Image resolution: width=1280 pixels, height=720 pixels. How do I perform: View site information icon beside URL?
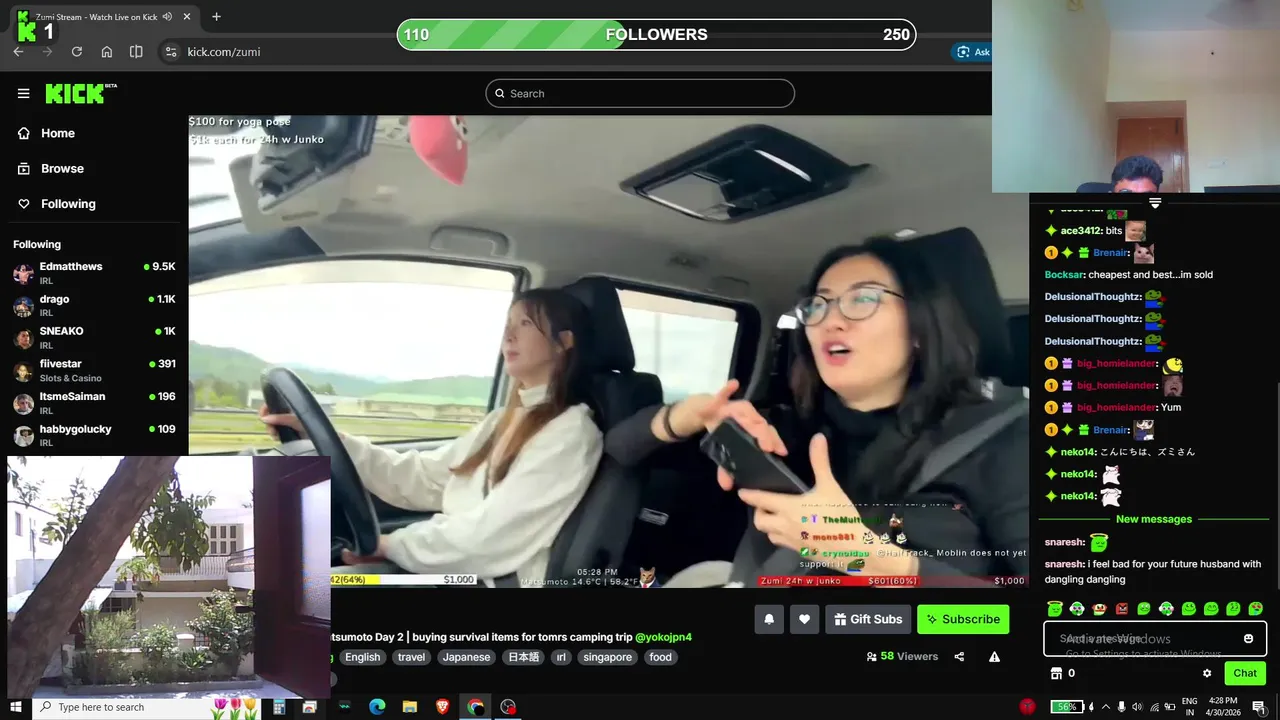click(x=170, y=52)
